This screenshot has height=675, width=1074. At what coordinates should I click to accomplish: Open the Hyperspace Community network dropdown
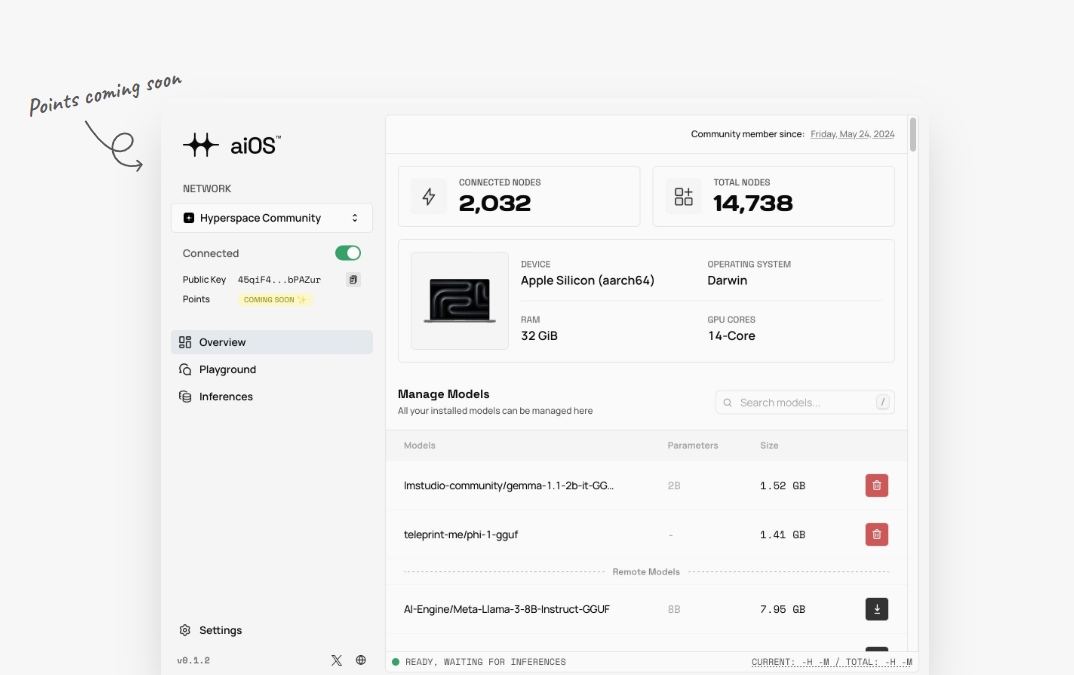[271, 218]
